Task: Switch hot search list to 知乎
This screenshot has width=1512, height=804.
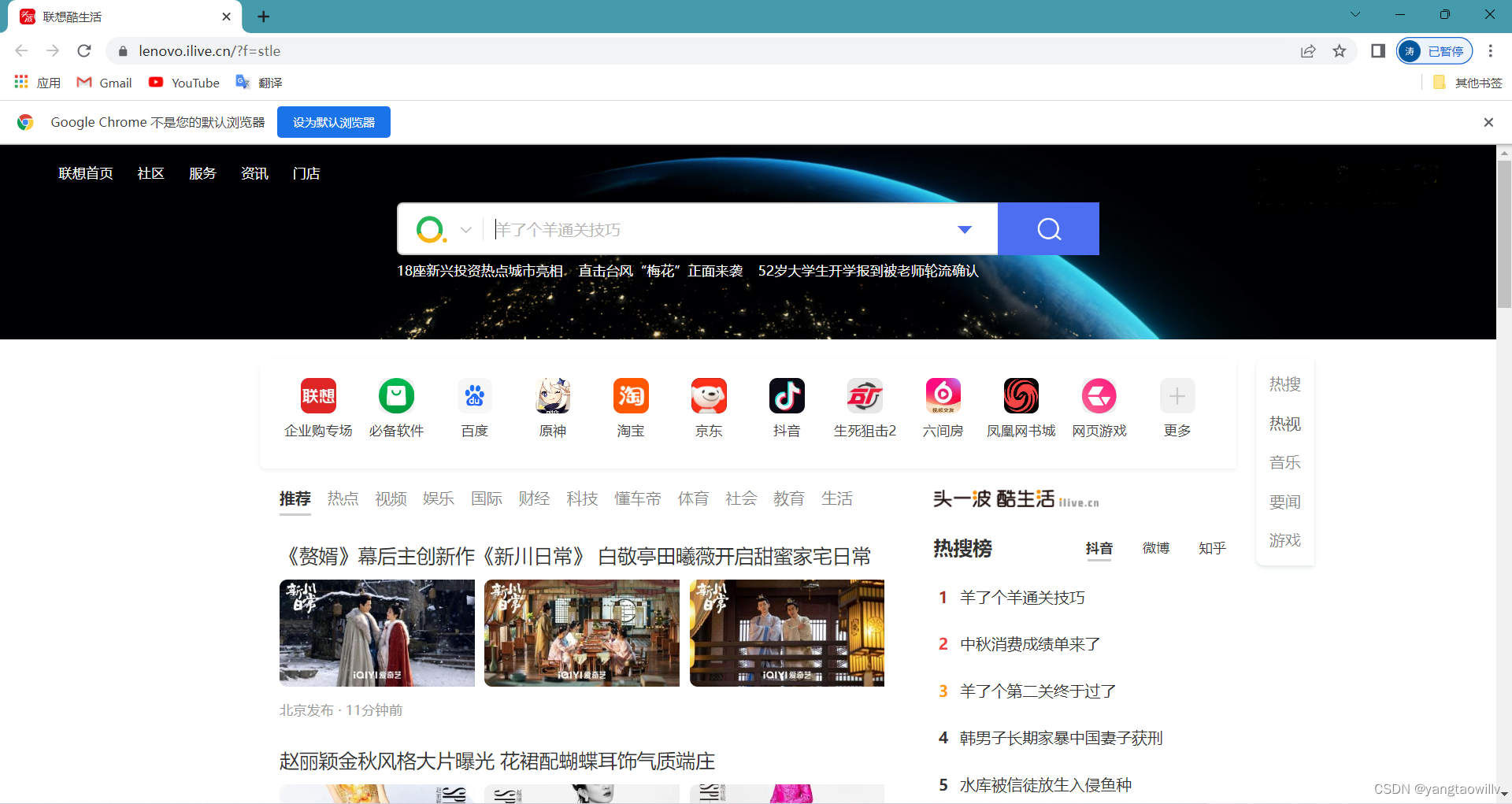Action: (1213, 548)
